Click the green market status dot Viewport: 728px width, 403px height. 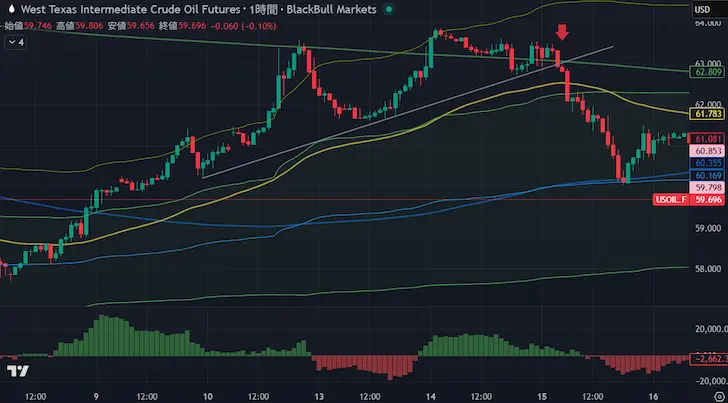click(x=389, y=9)
